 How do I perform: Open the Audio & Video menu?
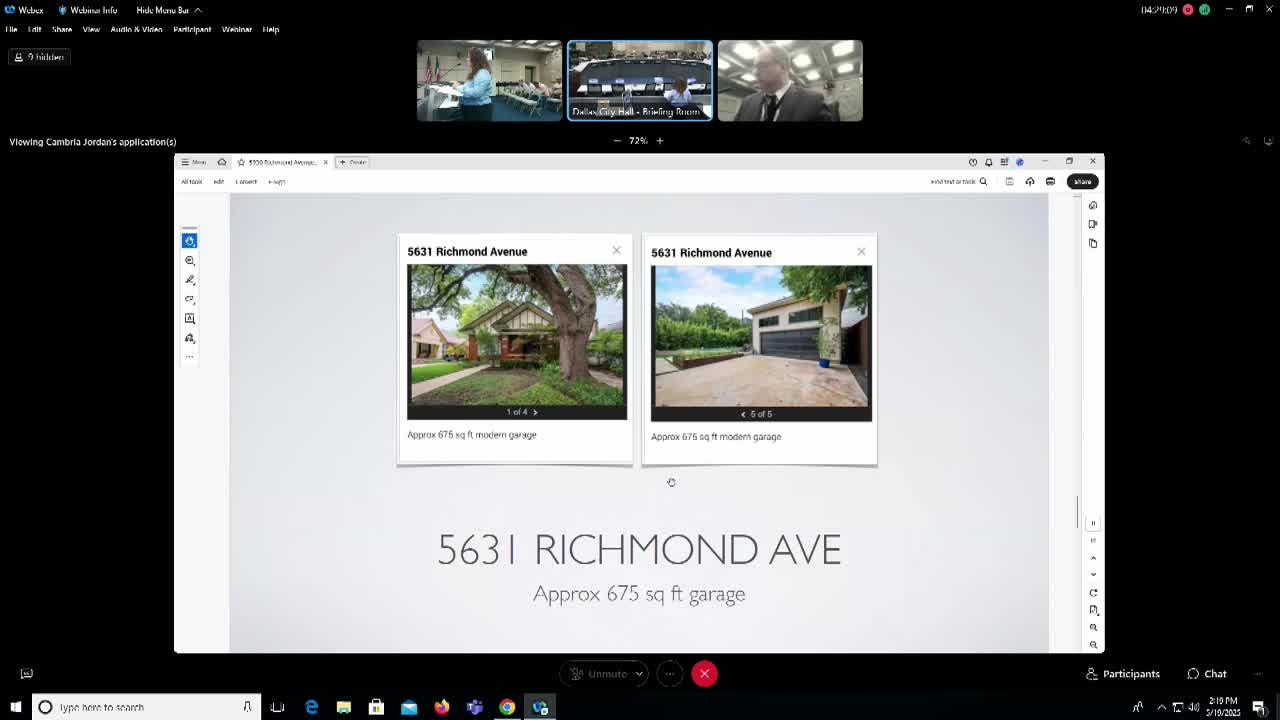(x=136, y=29)
